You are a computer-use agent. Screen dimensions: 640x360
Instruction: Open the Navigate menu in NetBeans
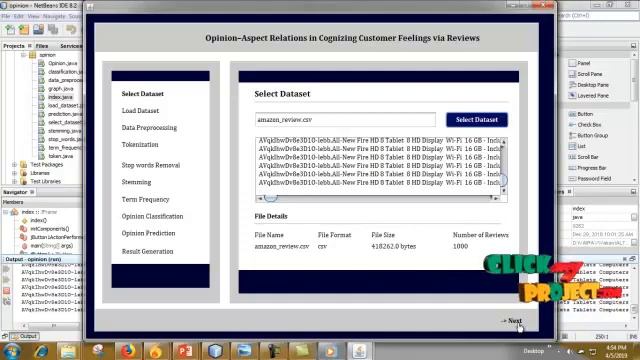click(x=54, y=16)
